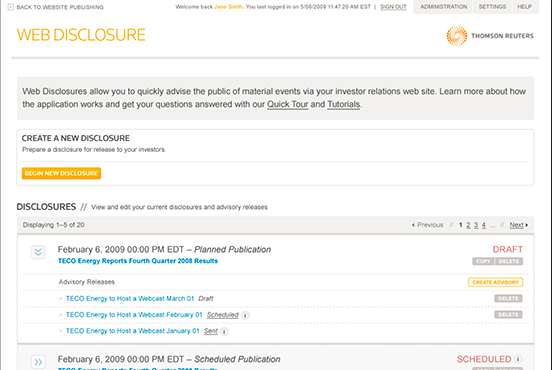
Task: Open info icon next to Scheduled advisory status
Action: 245,315
